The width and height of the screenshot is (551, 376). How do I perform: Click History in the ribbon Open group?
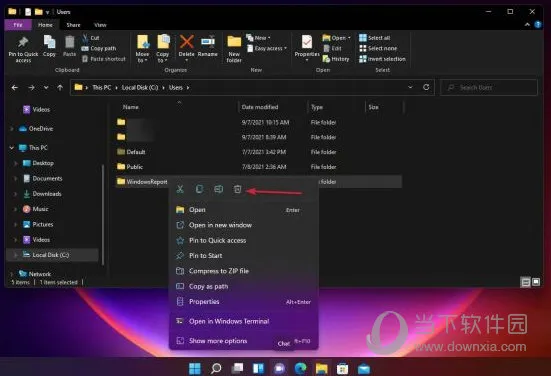coord(336,59)
